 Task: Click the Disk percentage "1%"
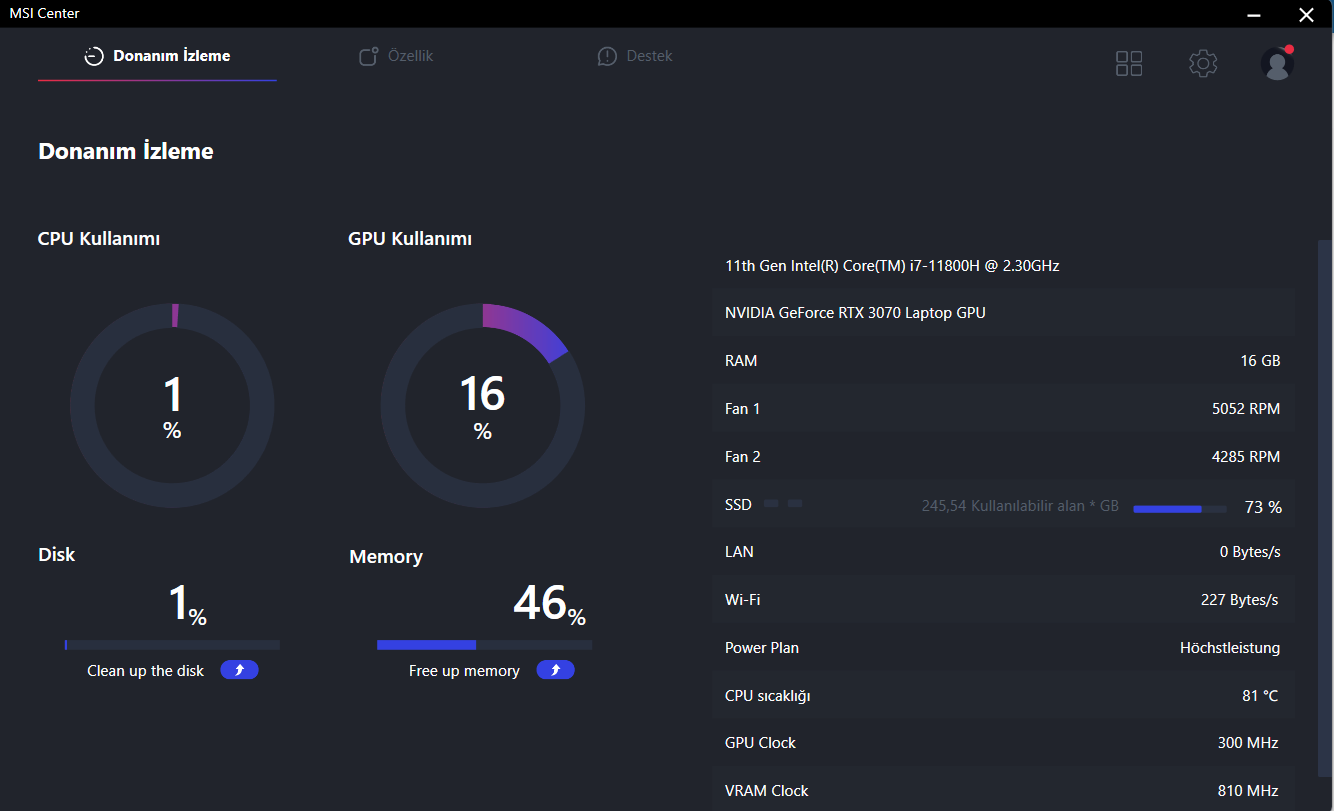187,605
